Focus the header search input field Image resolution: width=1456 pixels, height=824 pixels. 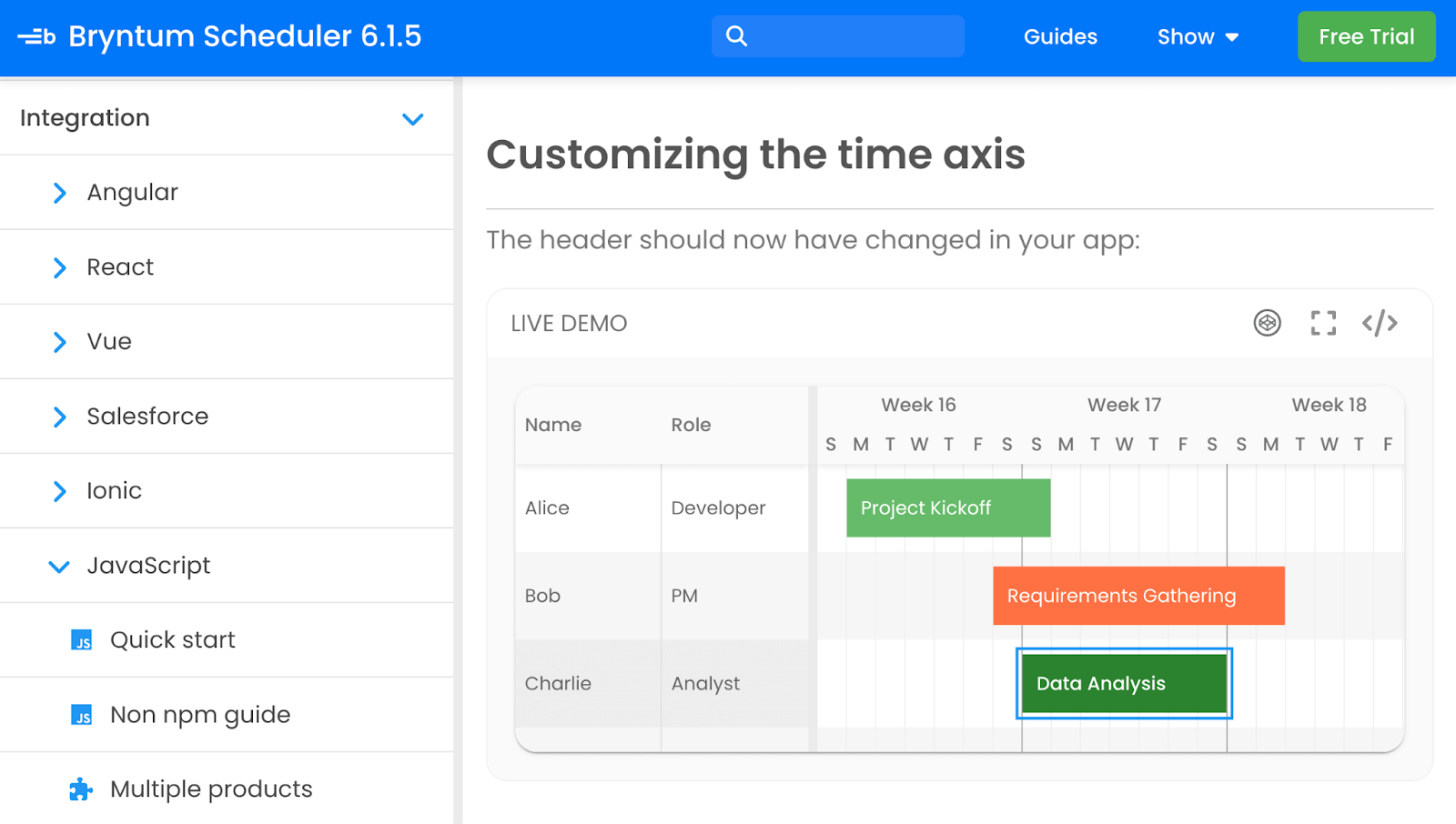point(838,36)
